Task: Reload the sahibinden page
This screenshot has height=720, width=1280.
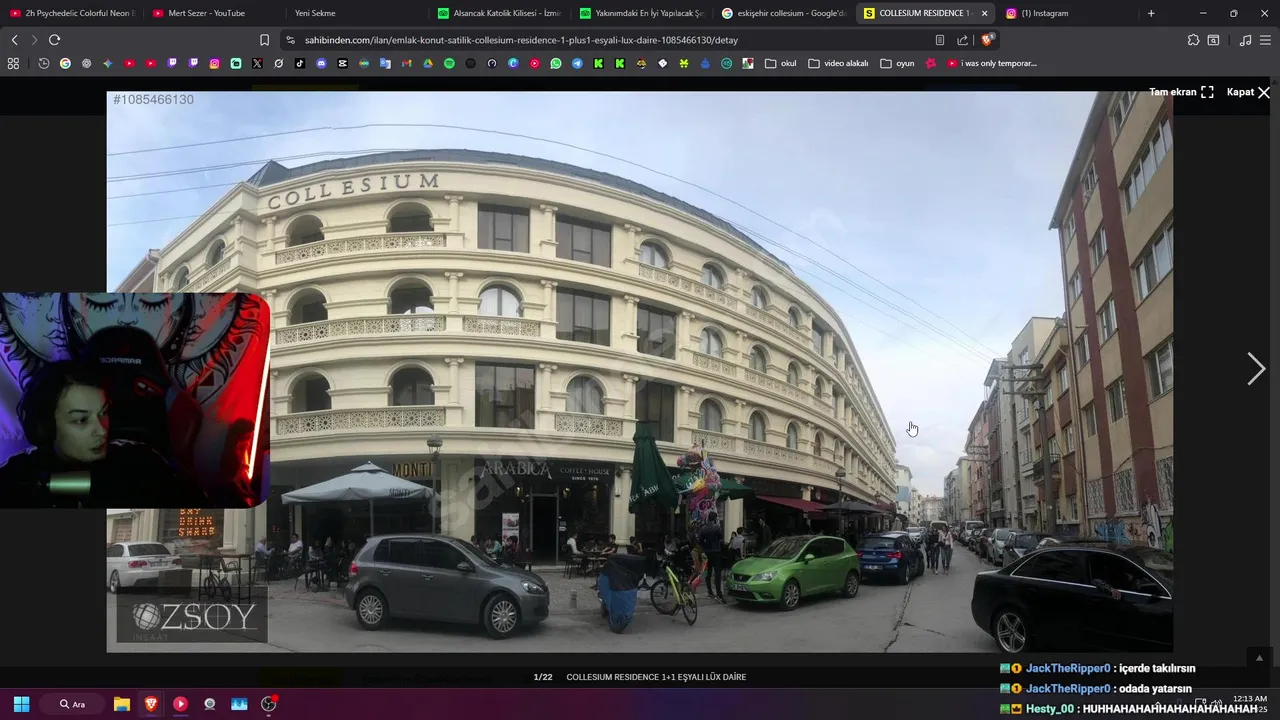Action: point(54,40)
